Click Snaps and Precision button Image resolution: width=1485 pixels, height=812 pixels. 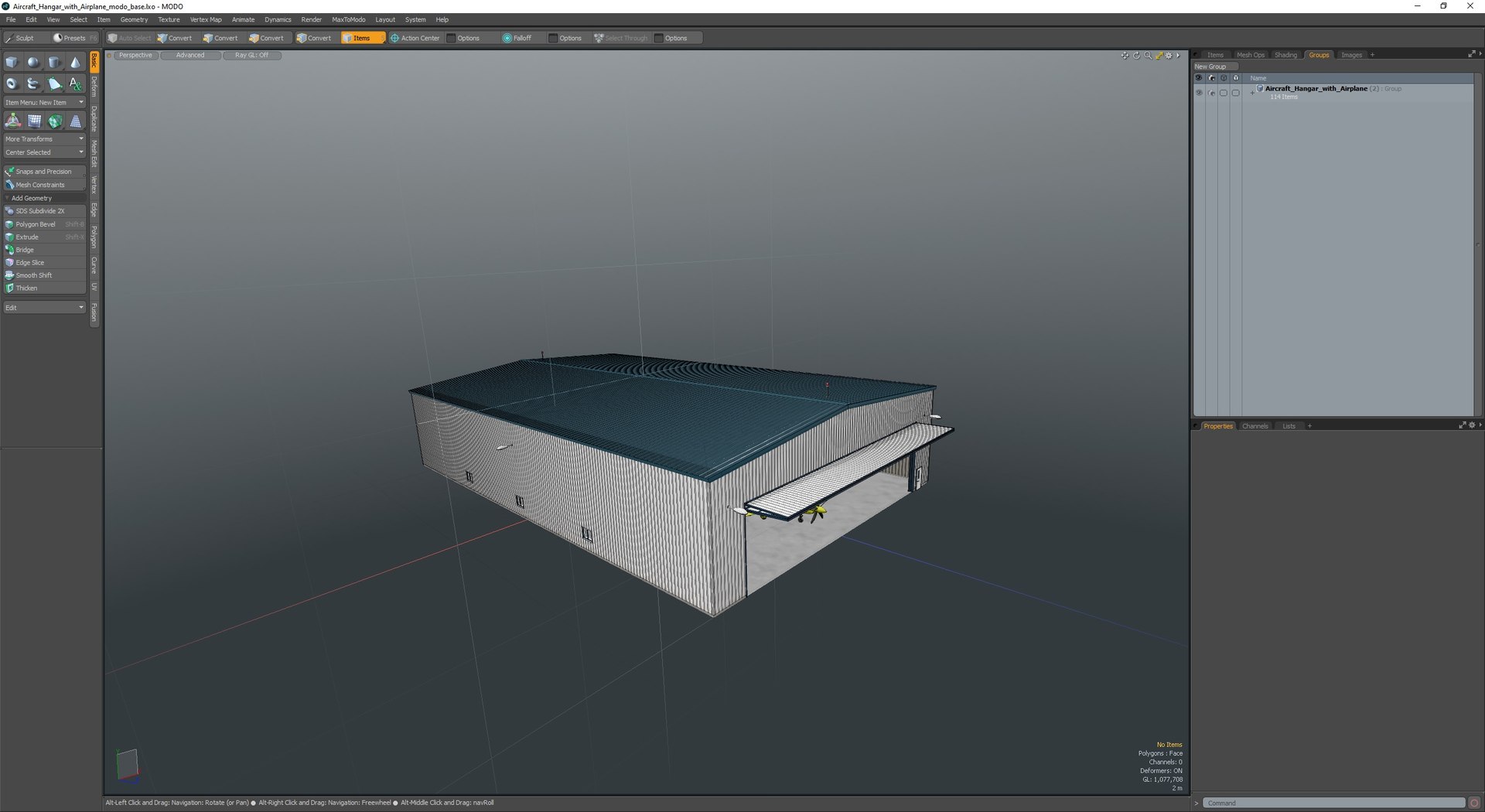pos(44,172)
